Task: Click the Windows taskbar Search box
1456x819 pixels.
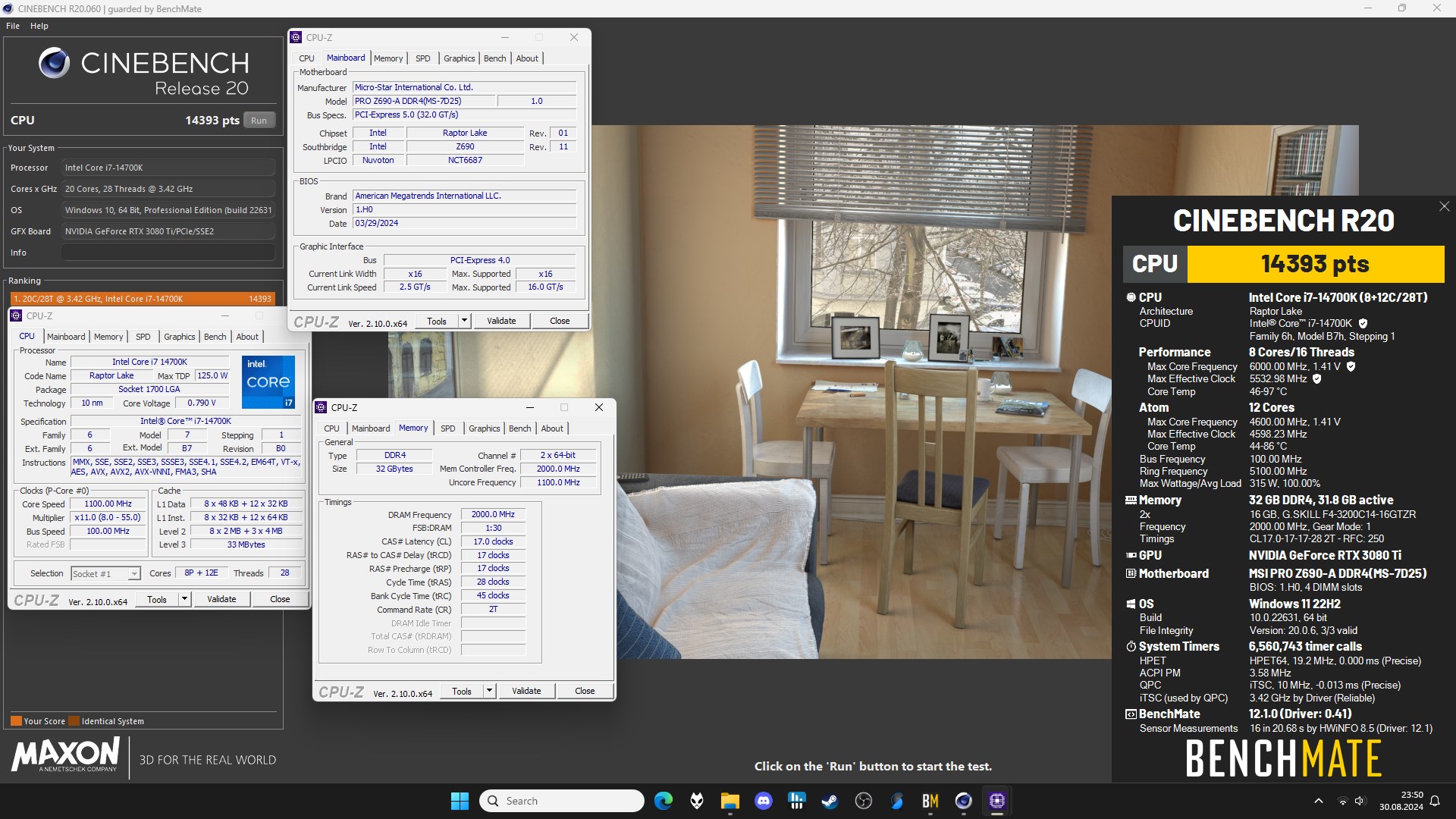Action: coord(562,801)
